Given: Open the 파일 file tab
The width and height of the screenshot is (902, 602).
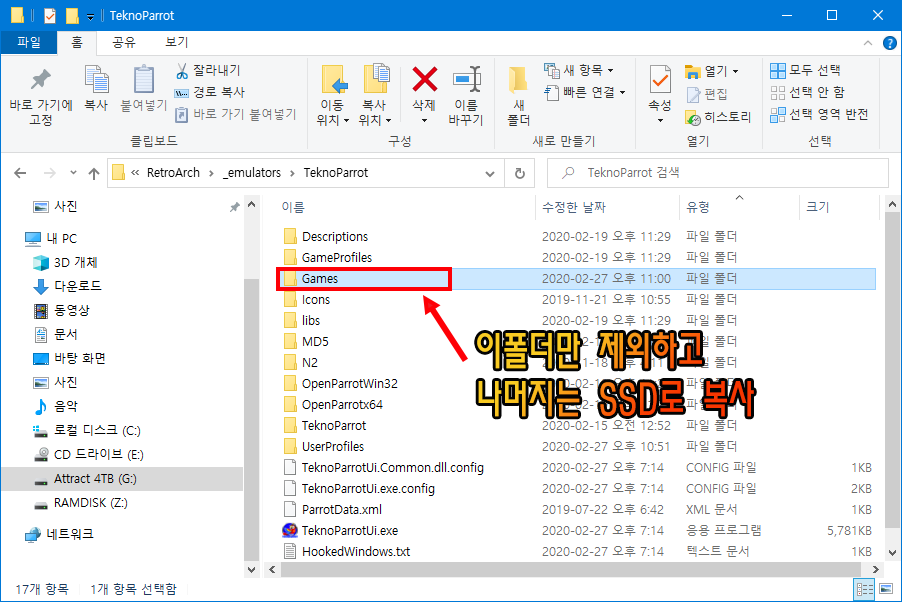Looking at the screenshot, I should (29, 43).
